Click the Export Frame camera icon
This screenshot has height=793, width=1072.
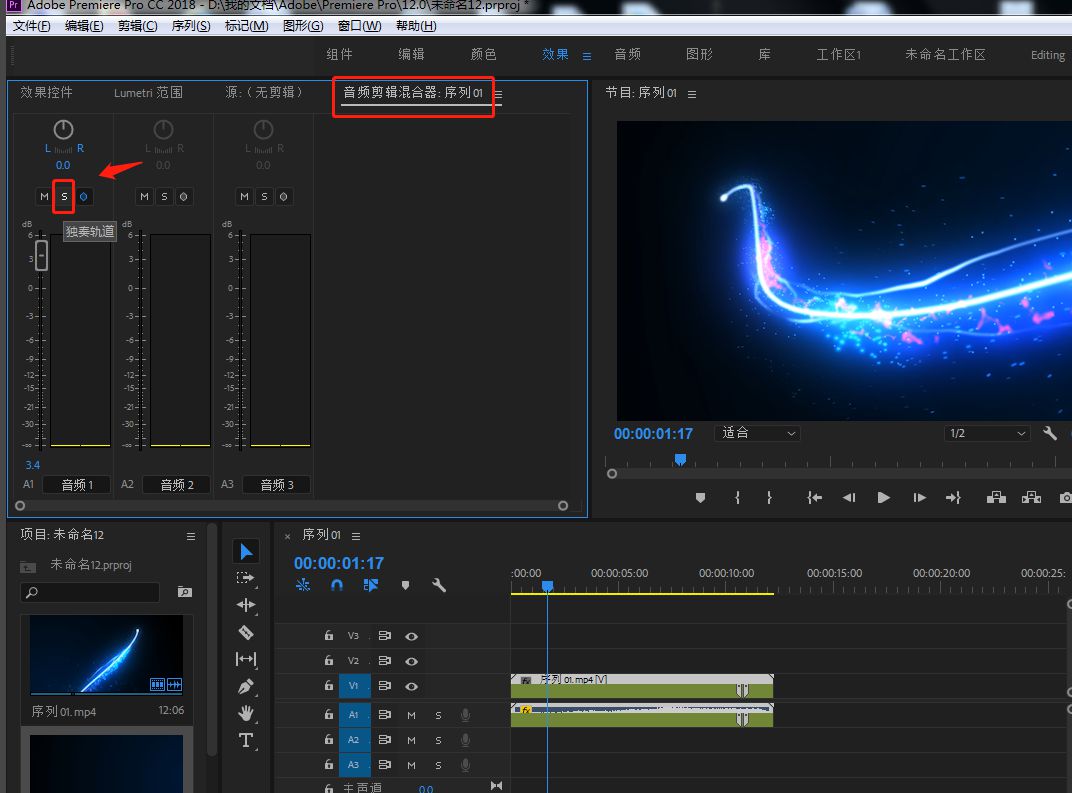click(x=1065, y=497)
